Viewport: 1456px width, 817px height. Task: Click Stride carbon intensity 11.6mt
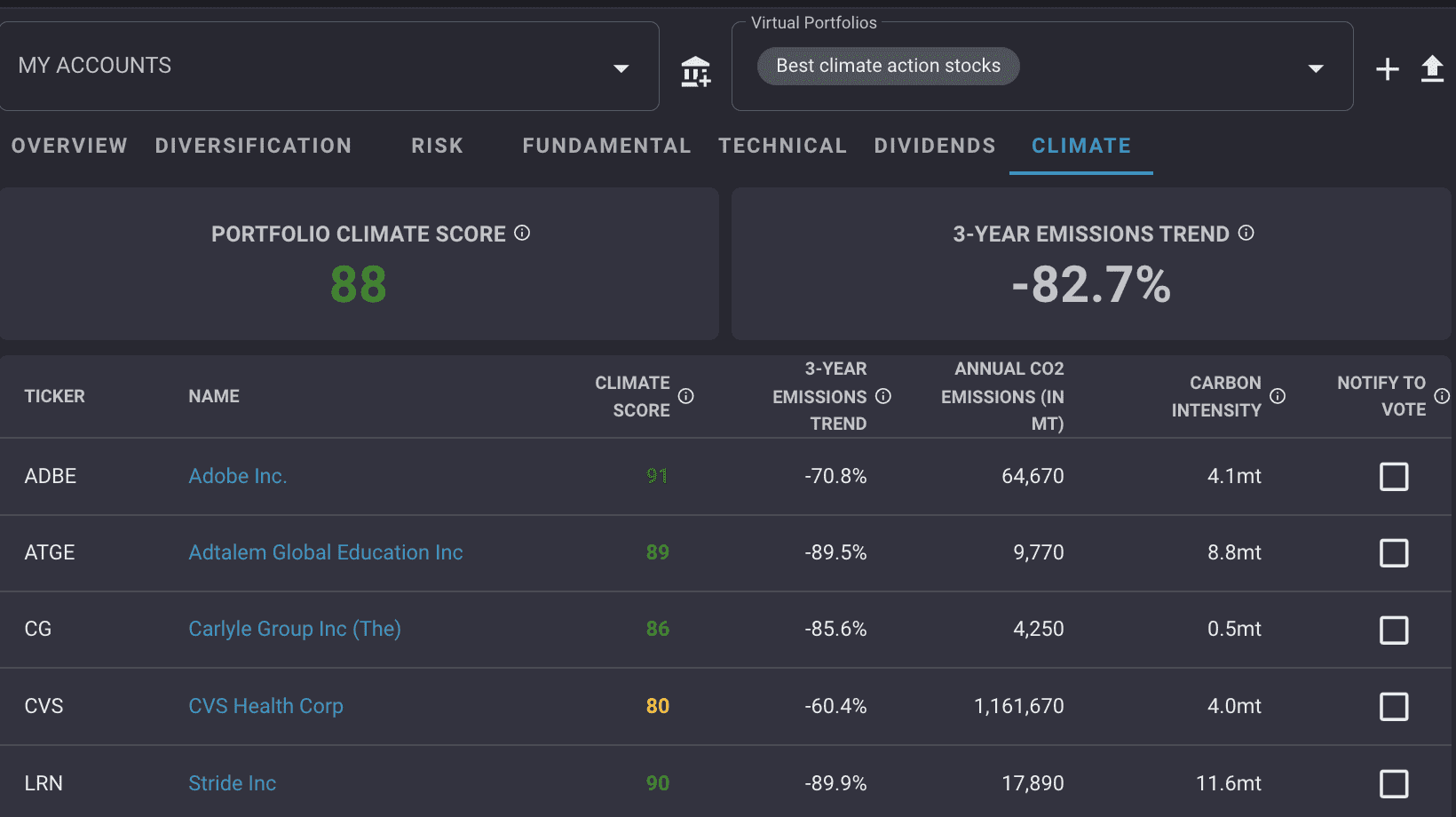coord(1229,783)
